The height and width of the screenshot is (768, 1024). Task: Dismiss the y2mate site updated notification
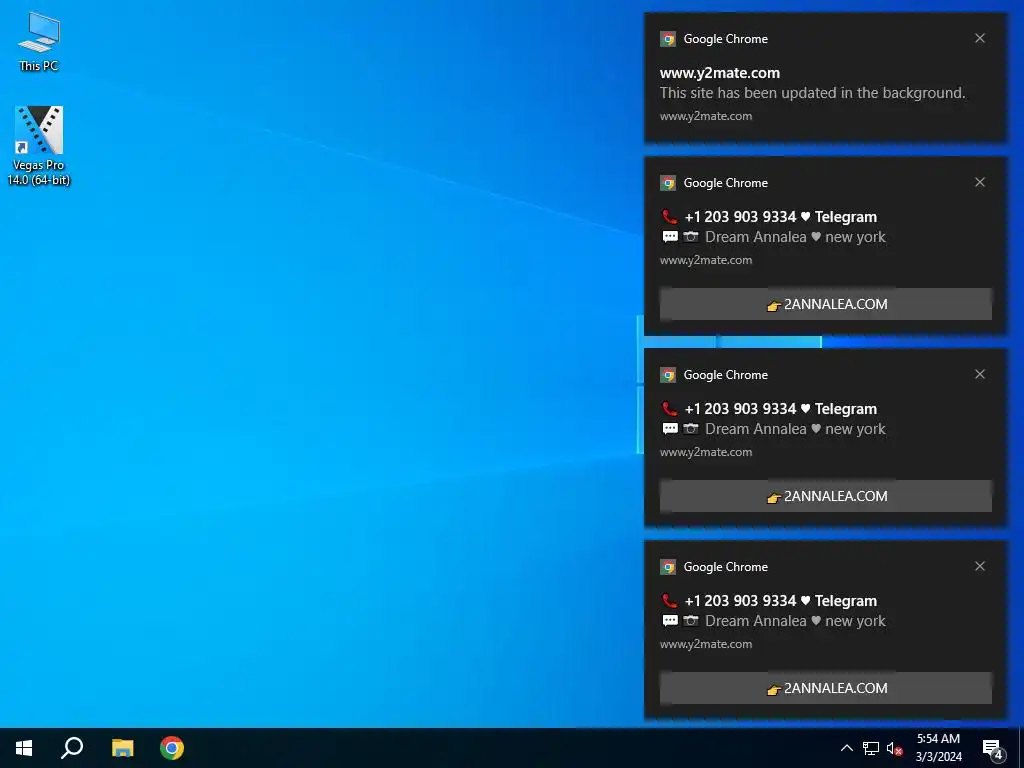pyautogui.click(x=980, y=39)
